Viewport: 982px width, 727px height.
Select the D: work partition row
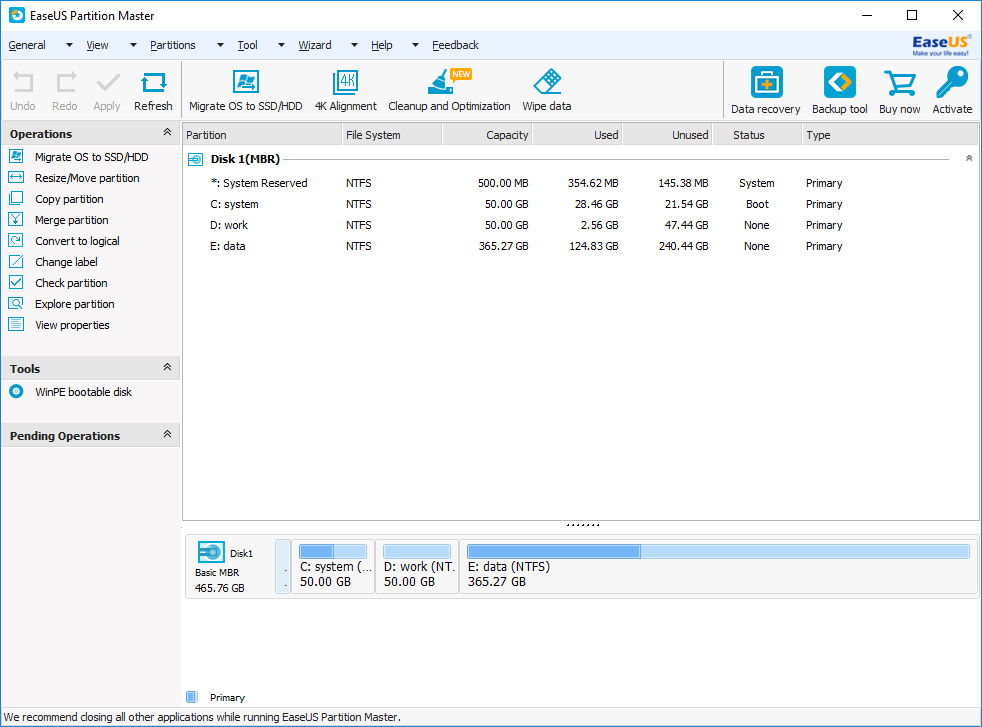point(581,225)
